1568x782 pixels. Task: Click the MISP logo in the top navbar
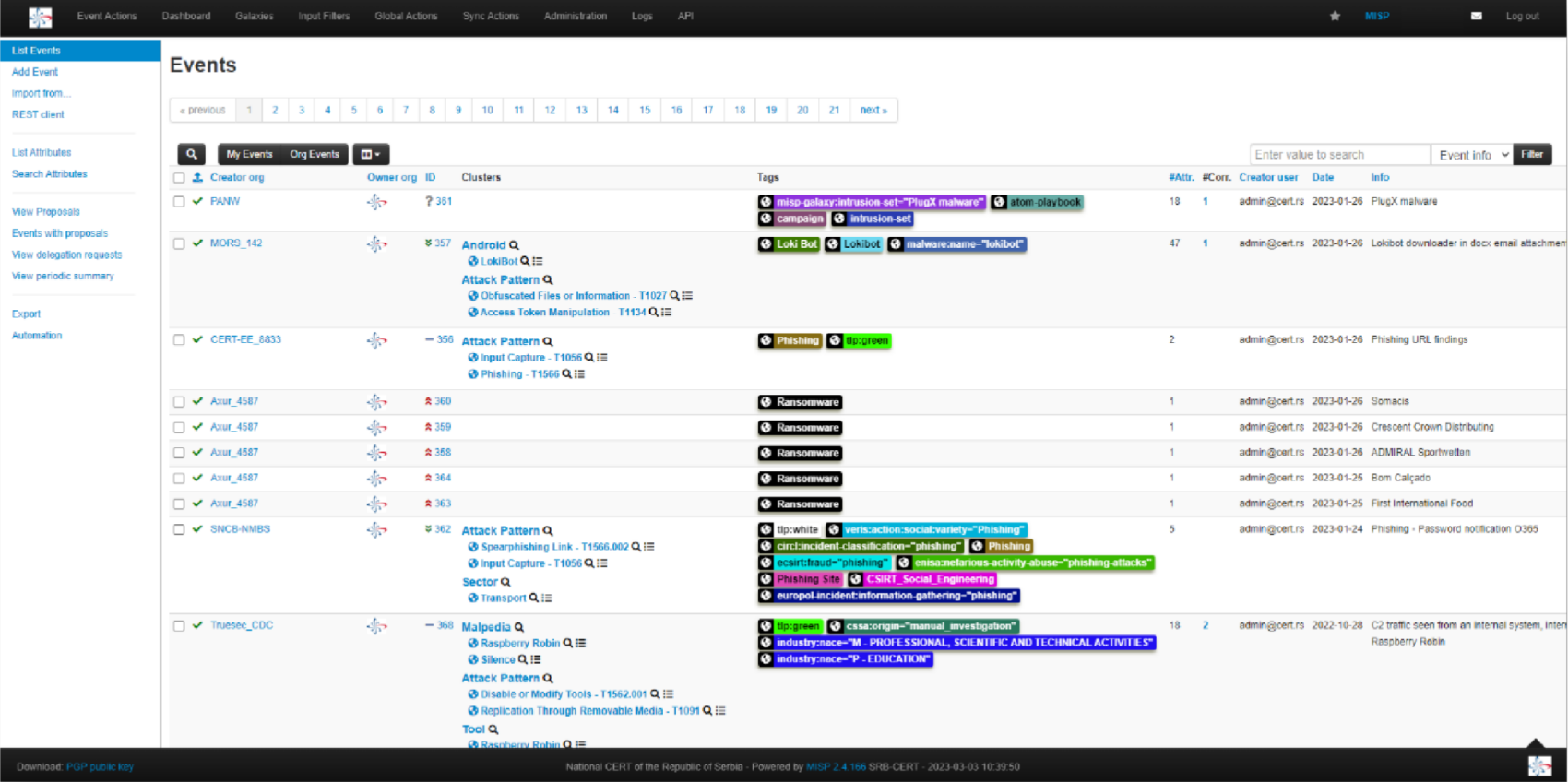41,17
